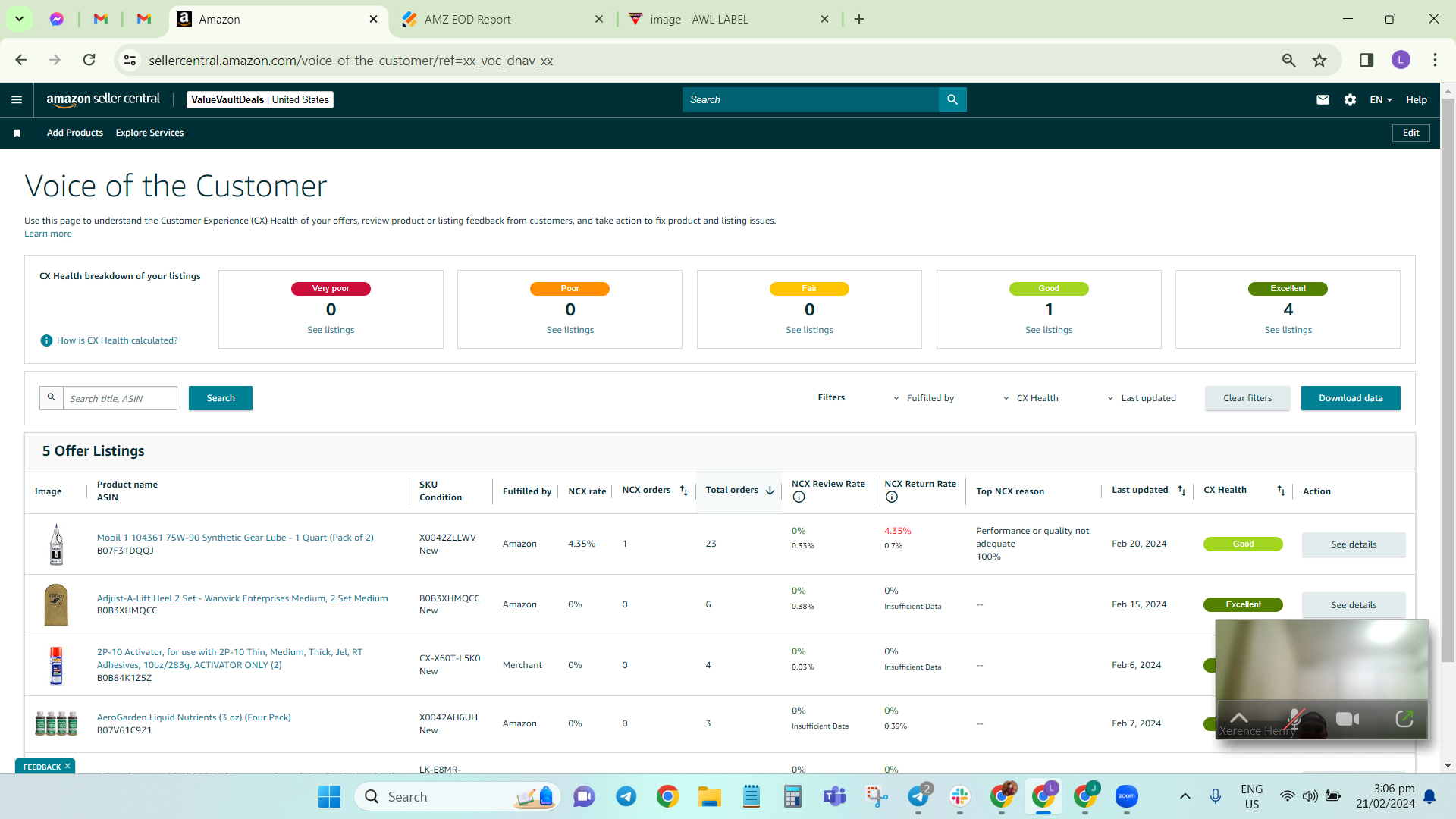Open How is CX Health calculated link

click(118, 340)
